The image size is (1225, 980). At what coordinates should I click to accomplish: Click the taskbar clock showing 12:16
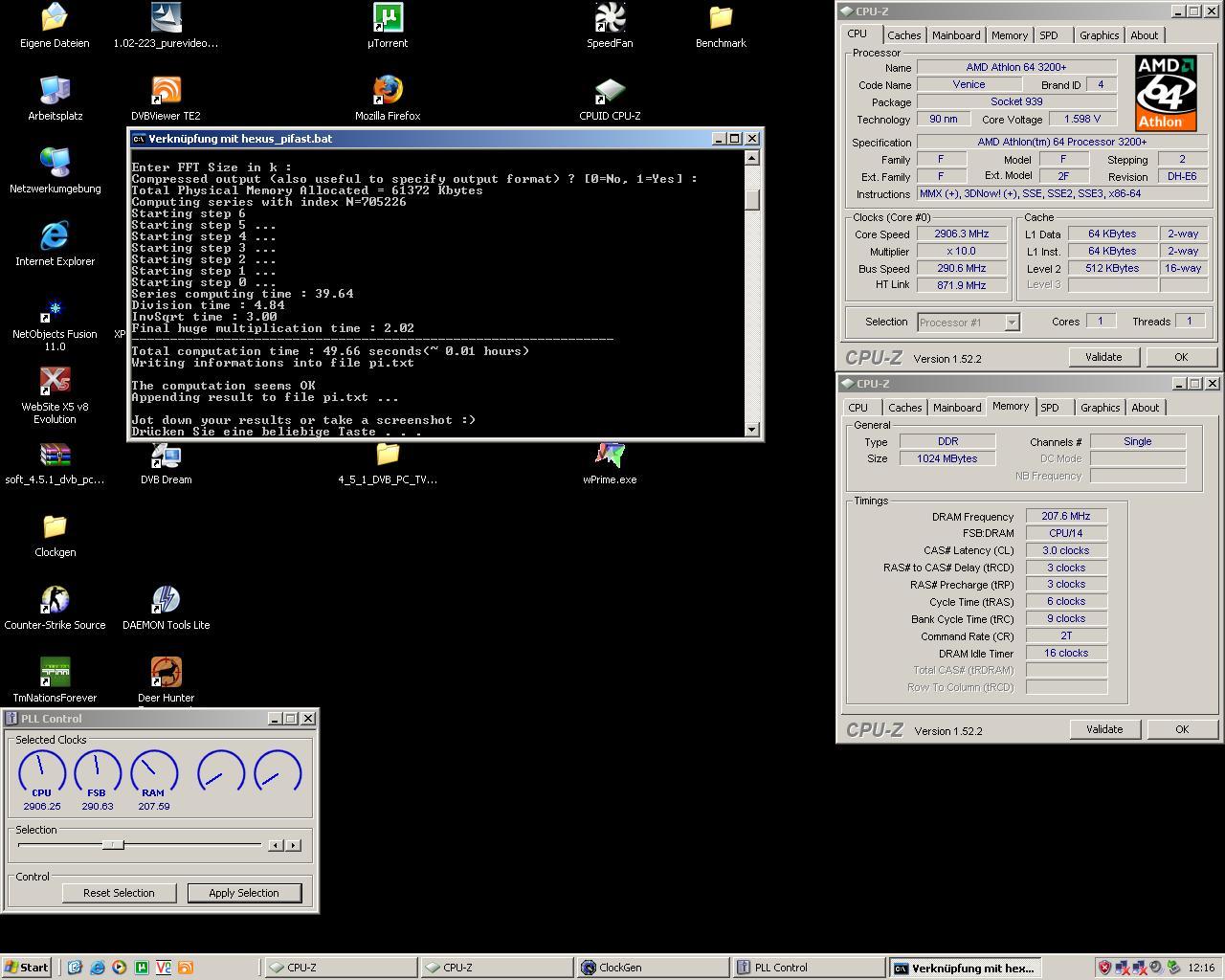1200,968
